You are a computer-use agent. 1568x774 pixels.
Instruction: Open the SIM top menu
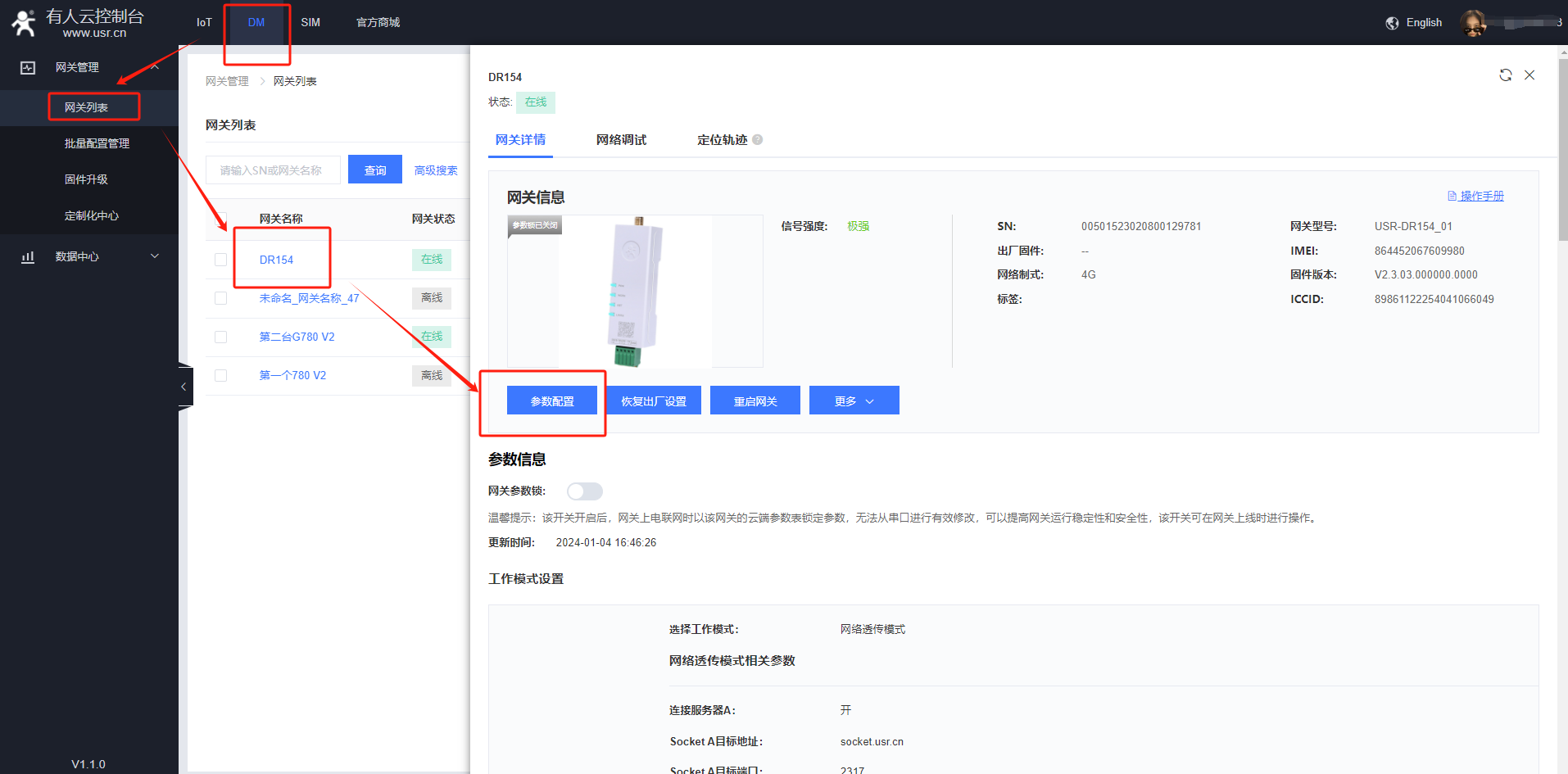coord(310,23)
